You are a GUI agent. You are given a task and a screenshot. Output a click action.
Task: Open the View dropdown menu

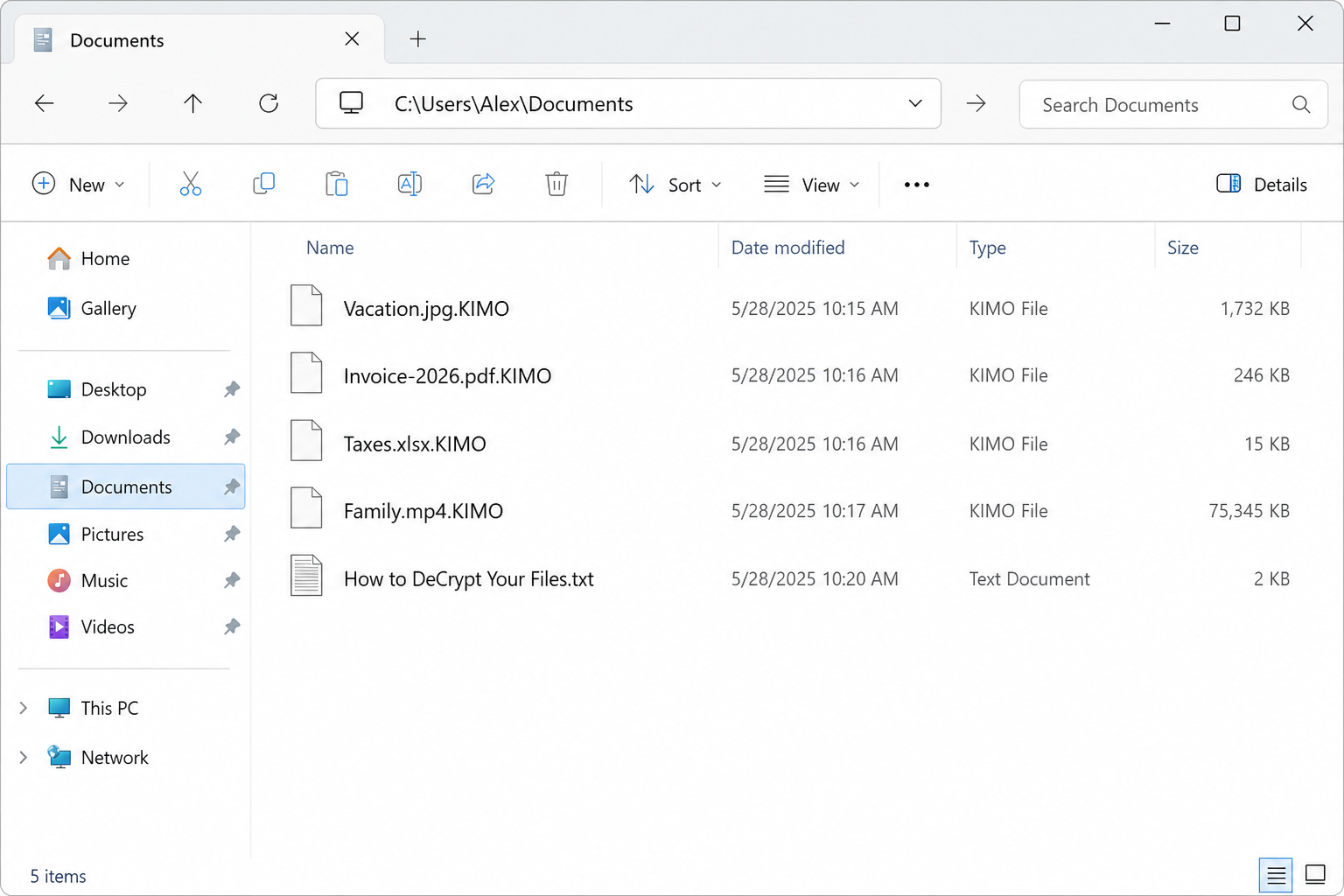pos(812,184)
